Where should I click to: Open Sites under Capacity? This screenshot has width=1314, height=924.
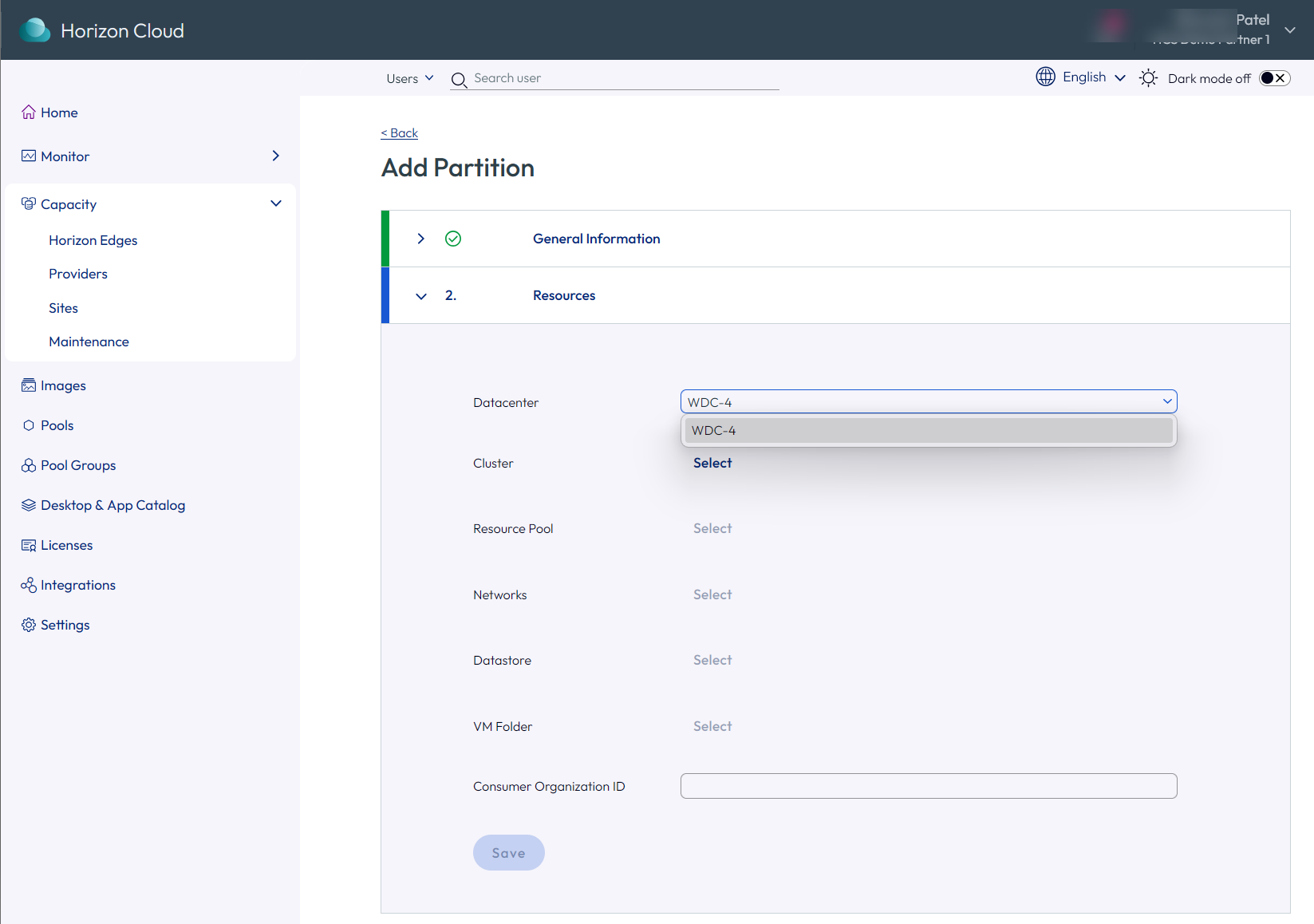click(64, 308)
